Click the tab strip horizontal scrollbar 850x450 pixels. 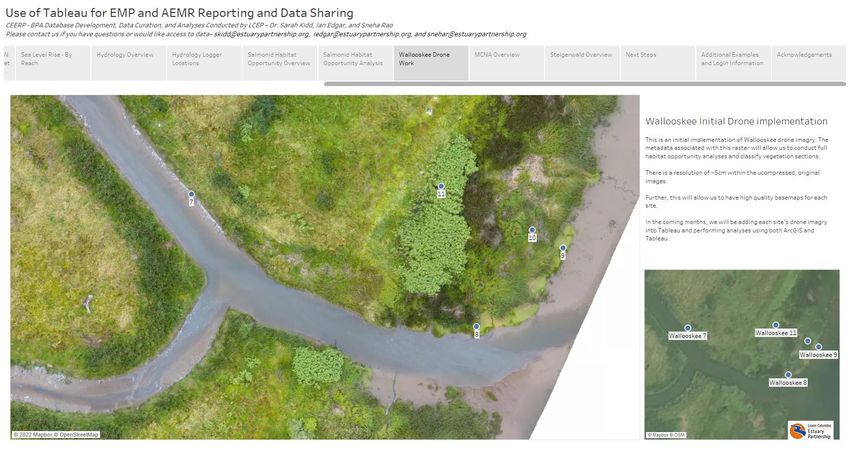tap(585, 84)
